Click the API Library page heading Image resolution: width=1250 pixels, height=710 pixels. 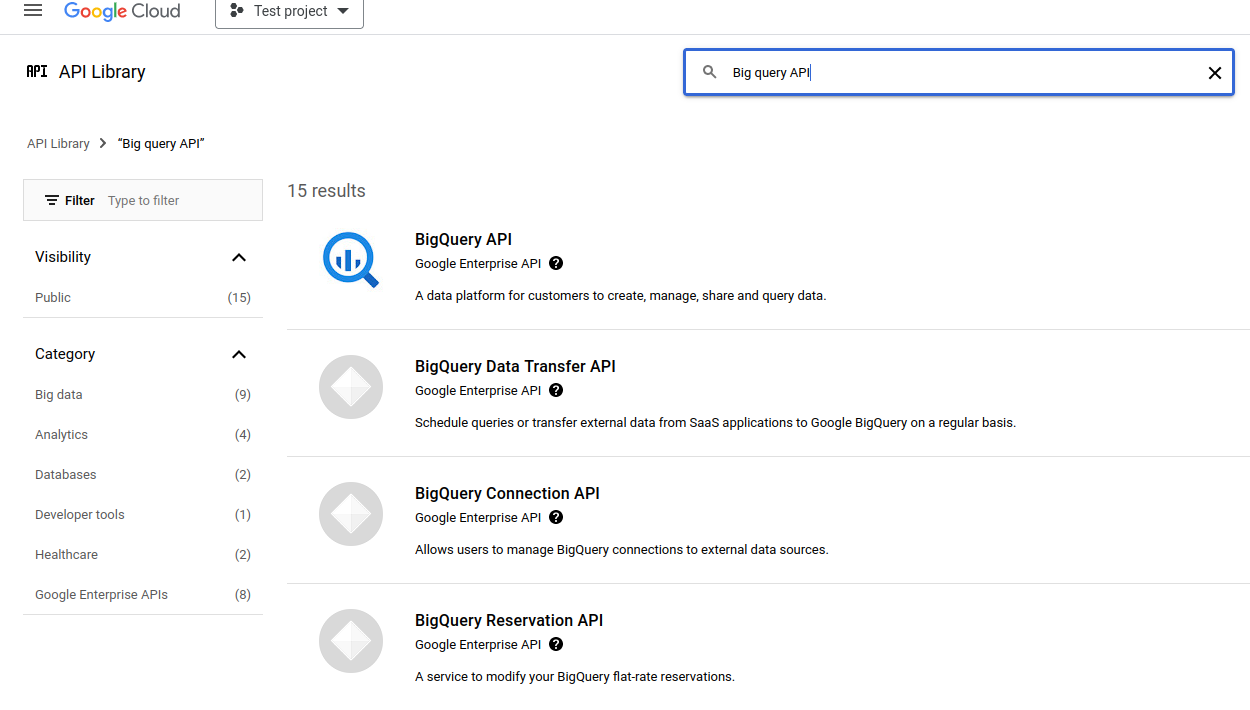[102, 72]
